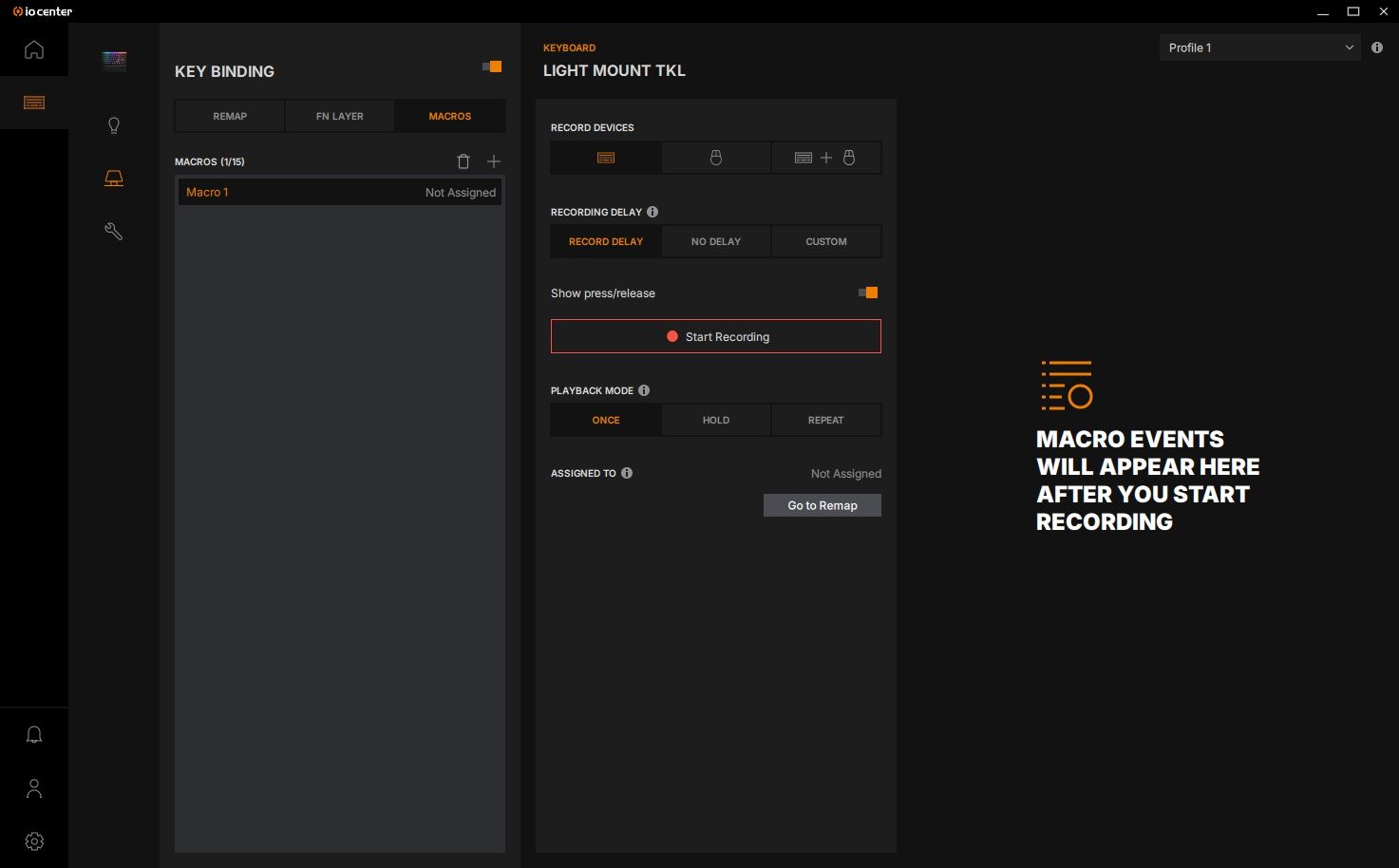
Task: Expand the Profile 1 dropdown
Action: (x=1260, y=47)
